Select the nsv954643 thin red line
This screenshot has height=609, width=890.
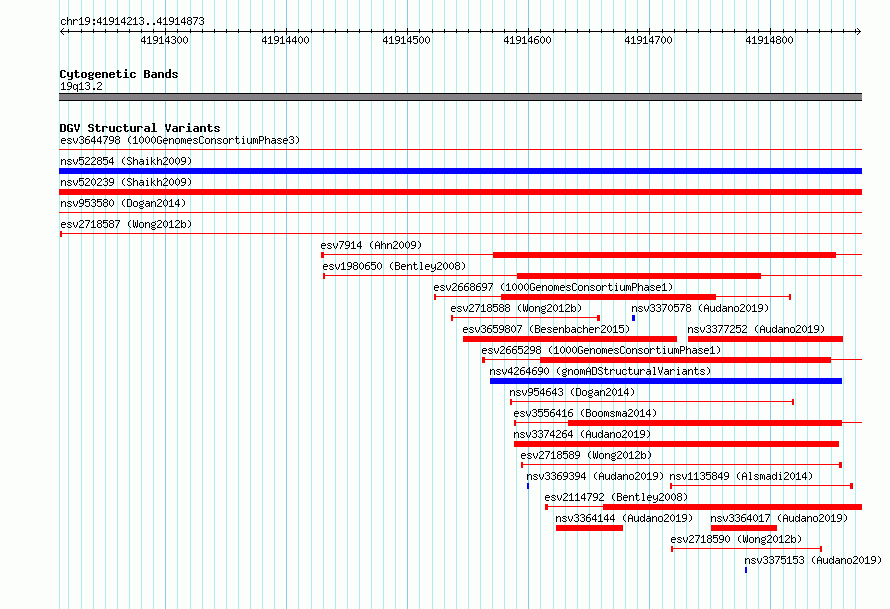click(x=652, y=402)
